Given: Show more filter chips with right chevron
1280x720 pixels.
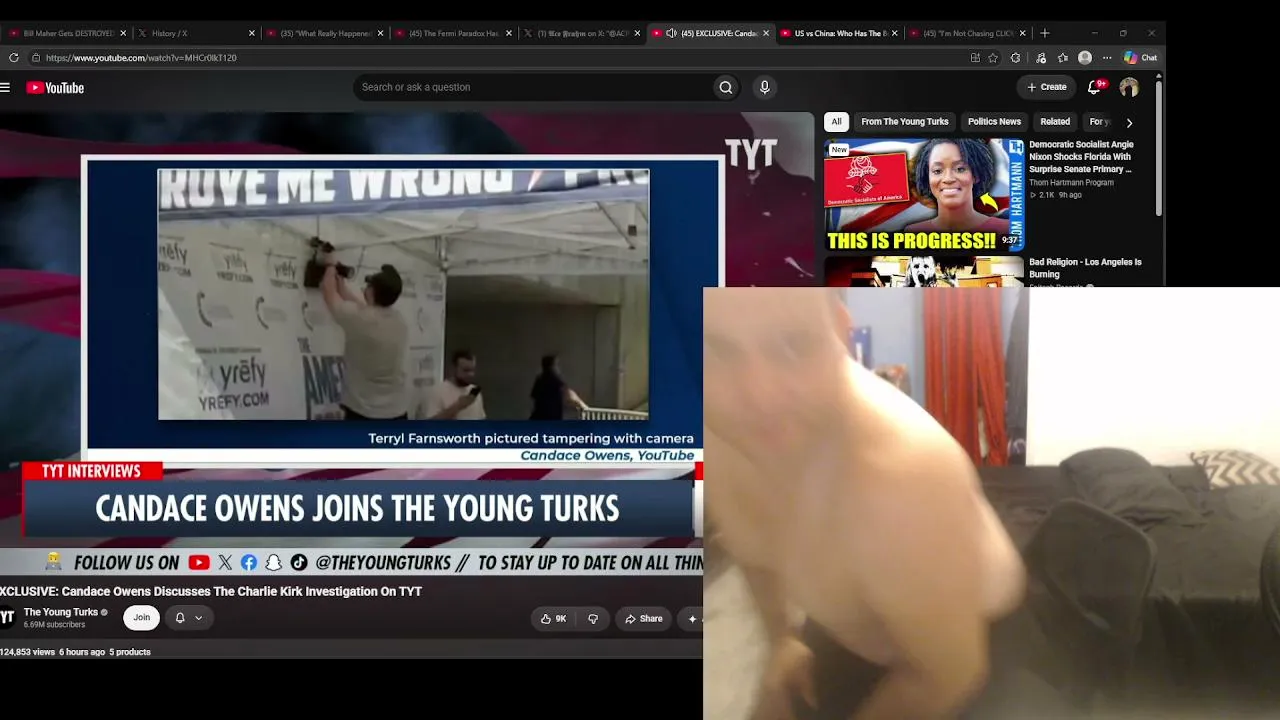Looking at the screenshot, I should pos(1129,123).
